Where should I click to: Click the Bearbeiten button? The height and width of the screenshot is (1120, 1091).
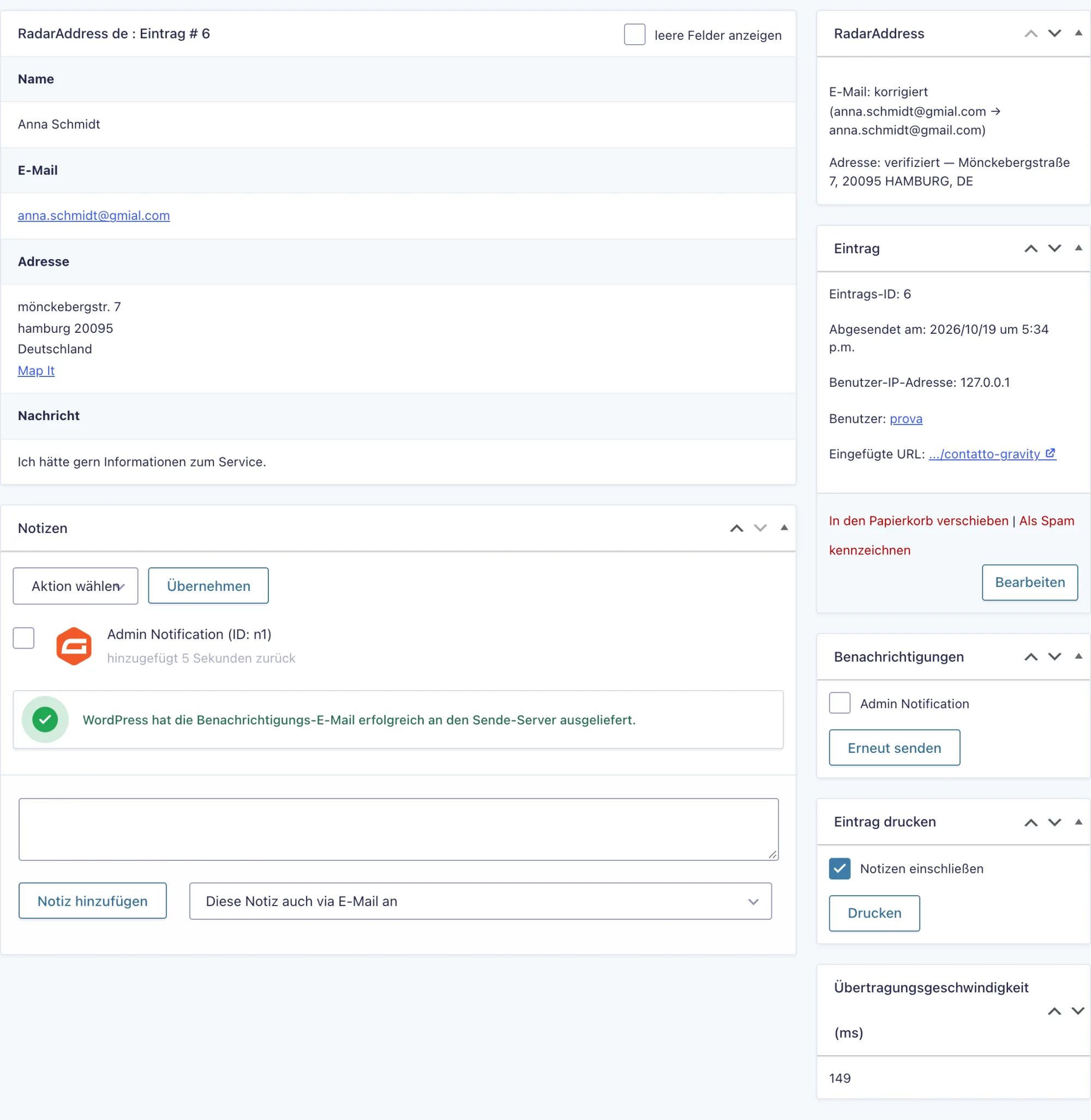tap(1030, 582)
